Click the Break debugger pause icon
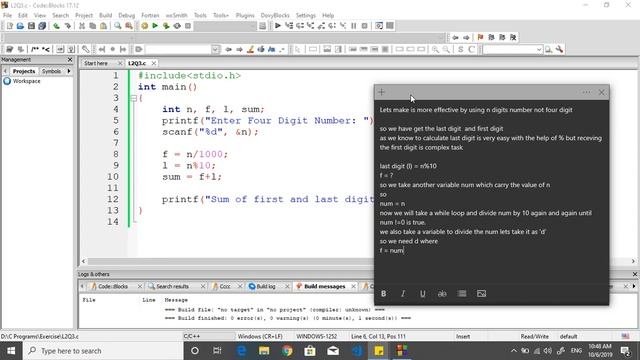 point(354,26)
